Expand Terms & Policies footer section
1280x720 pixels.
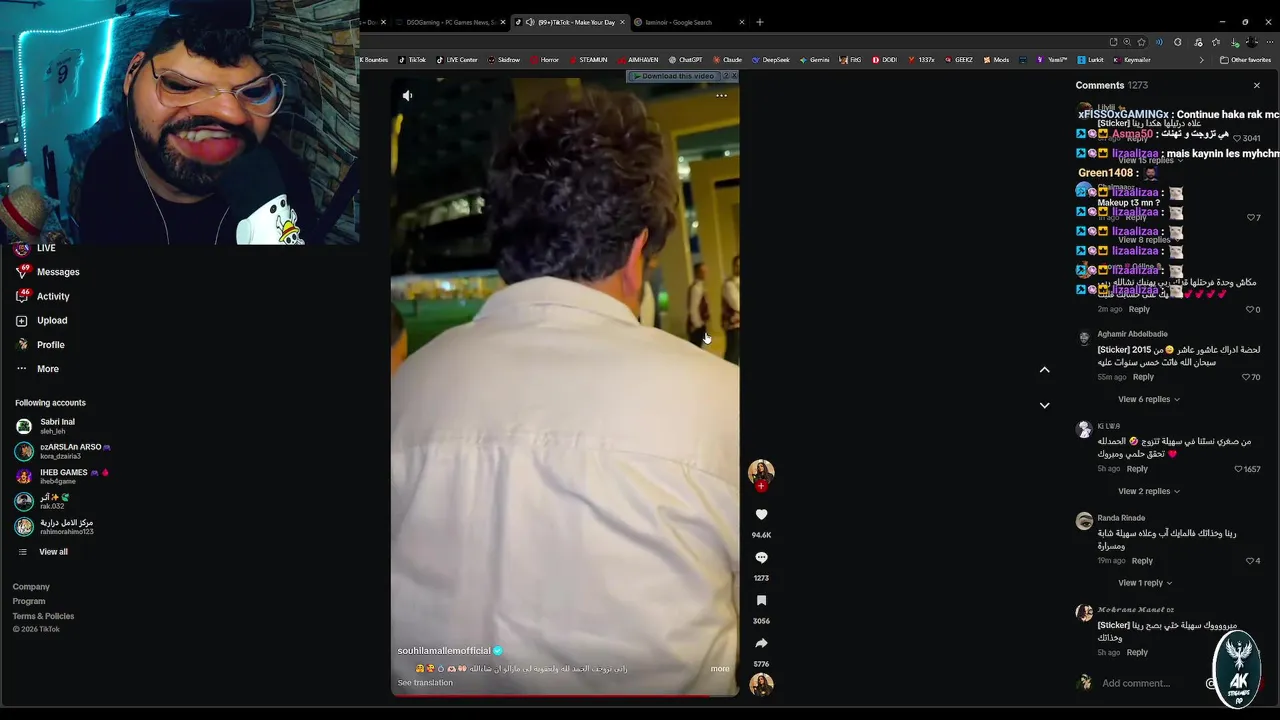pos(44,616)
